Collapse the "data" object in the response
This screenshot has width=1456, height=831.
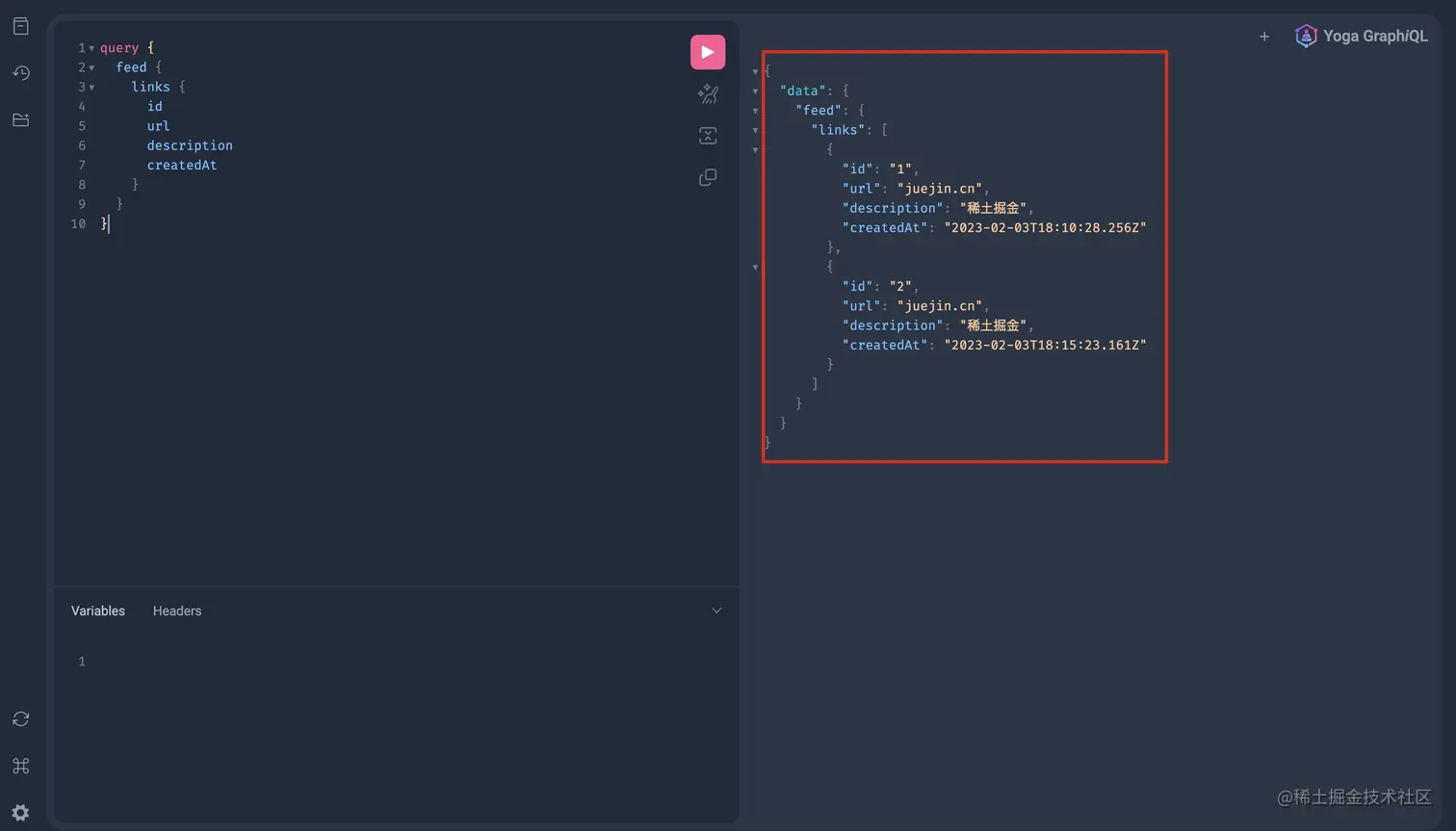pyautogui.click(x=755, y=91)
